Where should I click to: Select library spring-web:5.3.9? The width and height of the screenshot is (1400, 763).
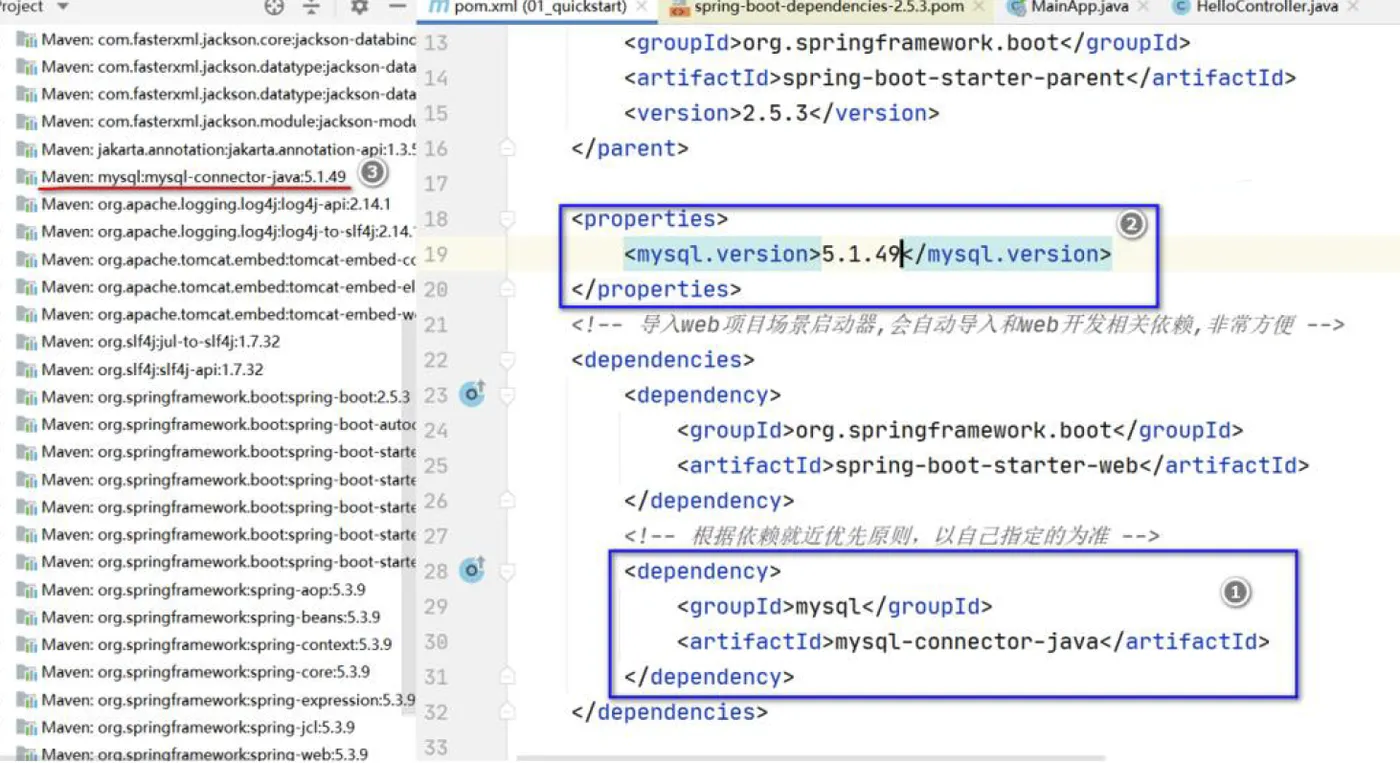[205, 754]
